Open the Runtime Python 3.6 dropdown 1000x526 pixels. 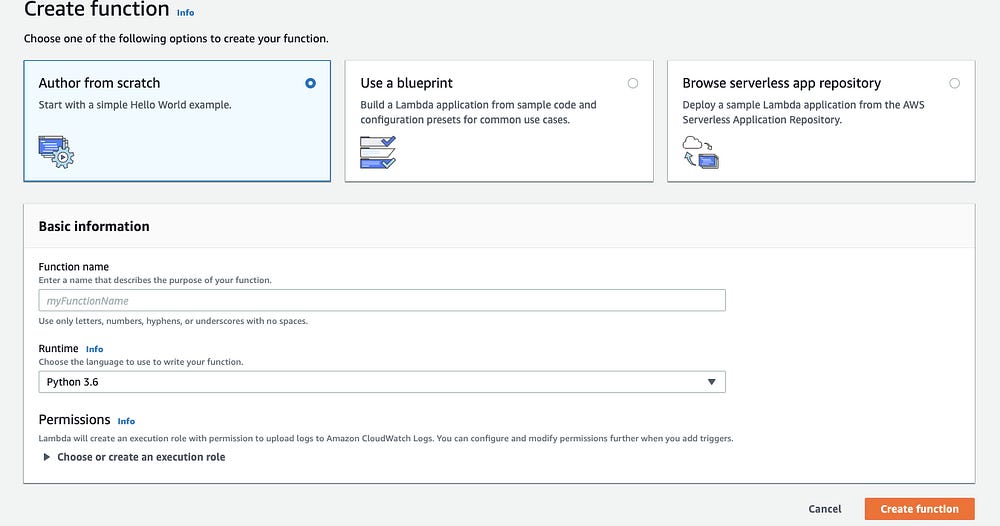[x=381, y=382]
